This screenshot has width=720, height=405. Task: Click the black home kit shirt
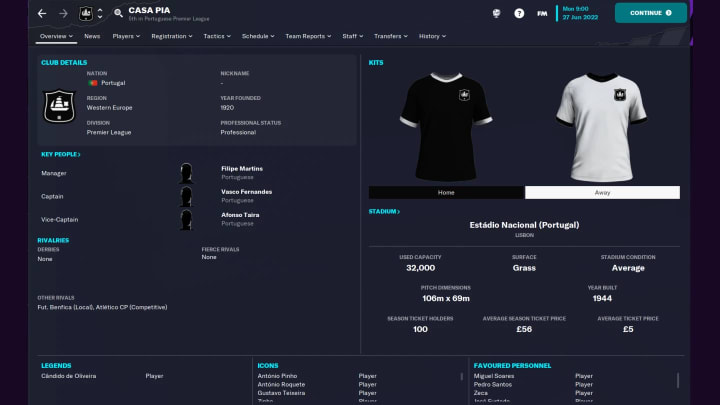446,127
